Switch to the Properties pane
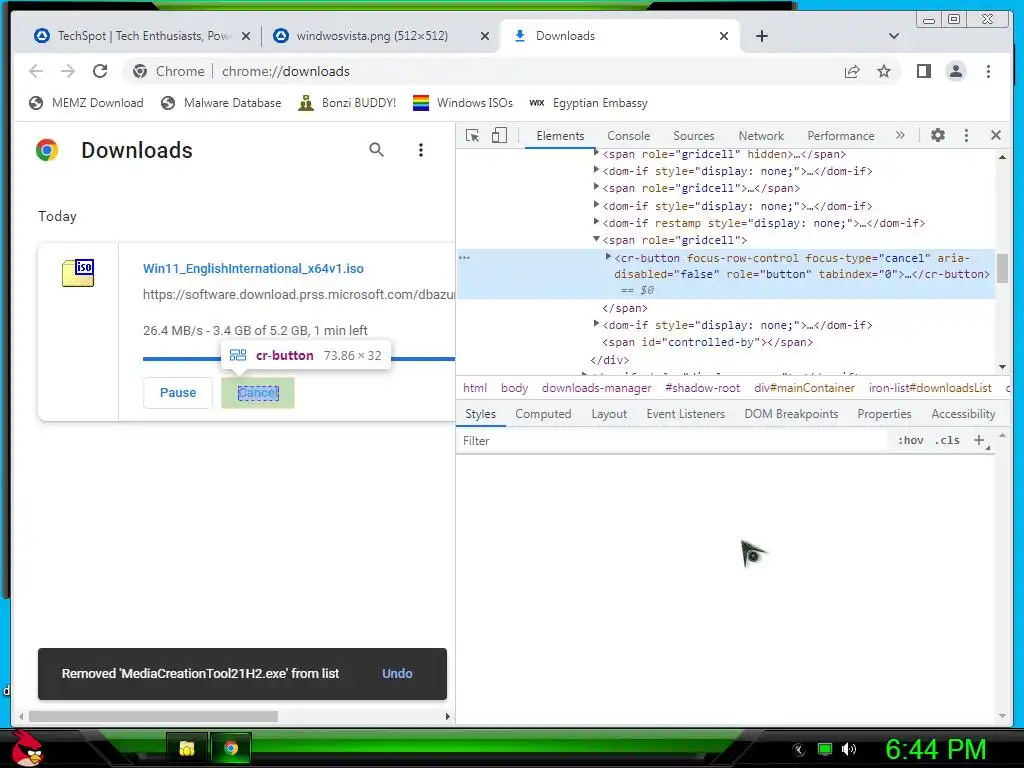 [x=884, y=414]
